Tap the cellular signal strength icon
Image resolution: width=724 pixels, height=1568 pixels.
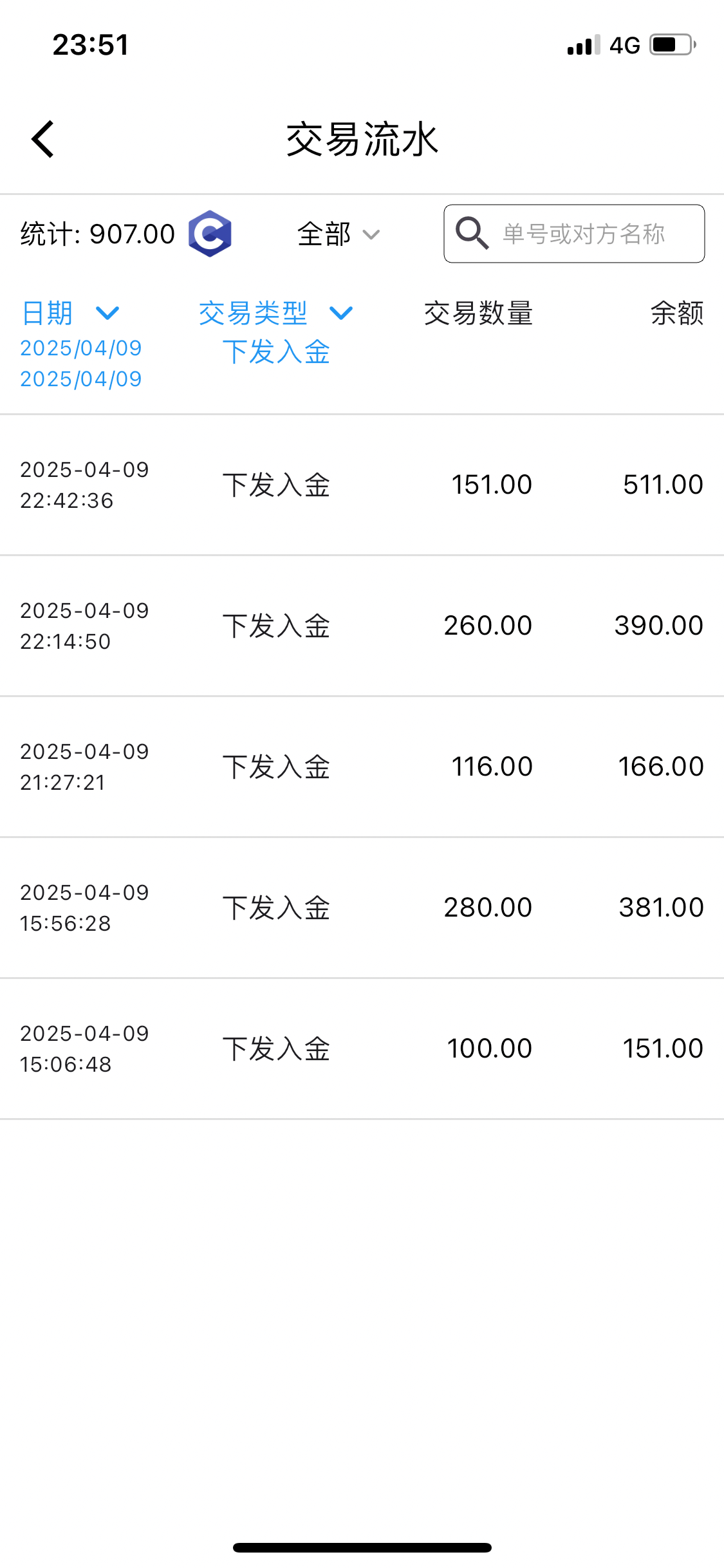[x=583, y=45]
